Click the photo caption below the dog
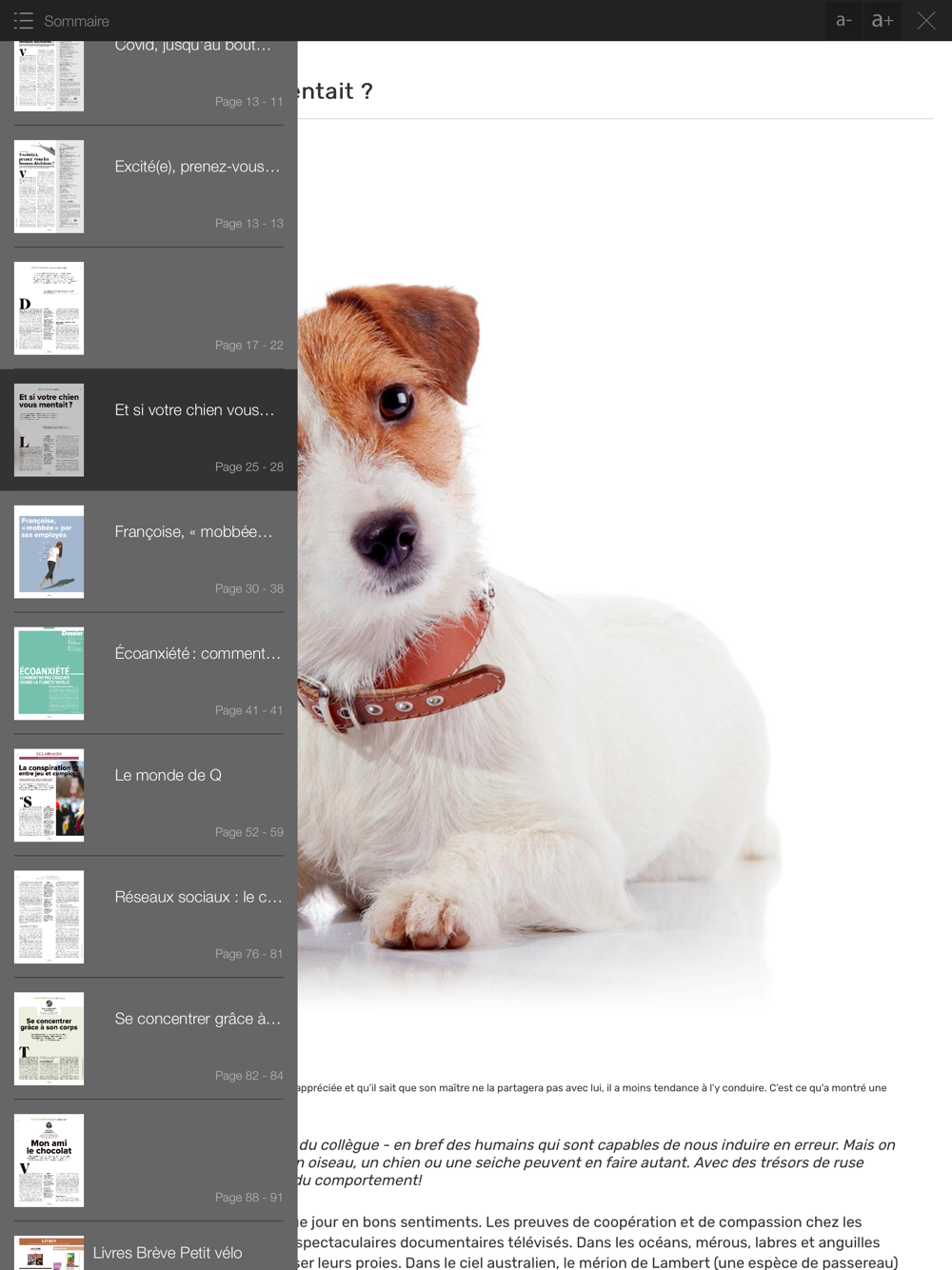This screenshot has width=952, height=1270. (x=592, y=1088)
